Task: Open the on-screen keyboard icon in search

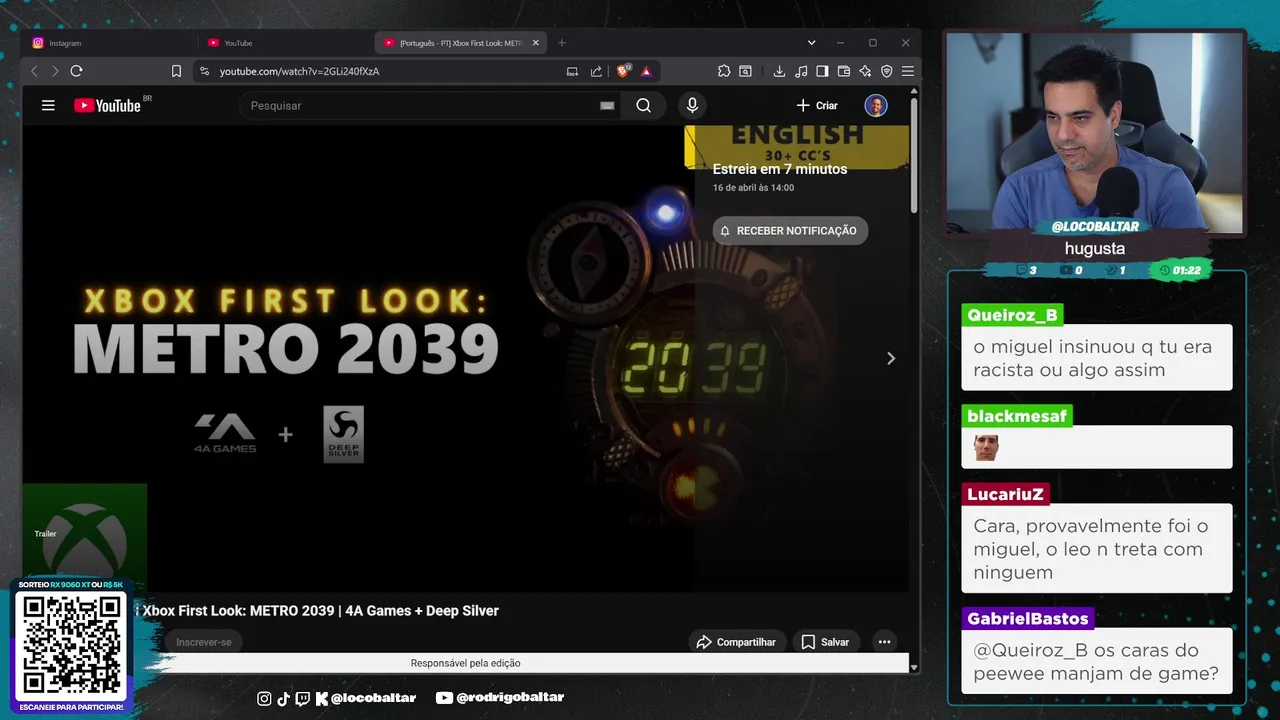Action: point(607,105)
